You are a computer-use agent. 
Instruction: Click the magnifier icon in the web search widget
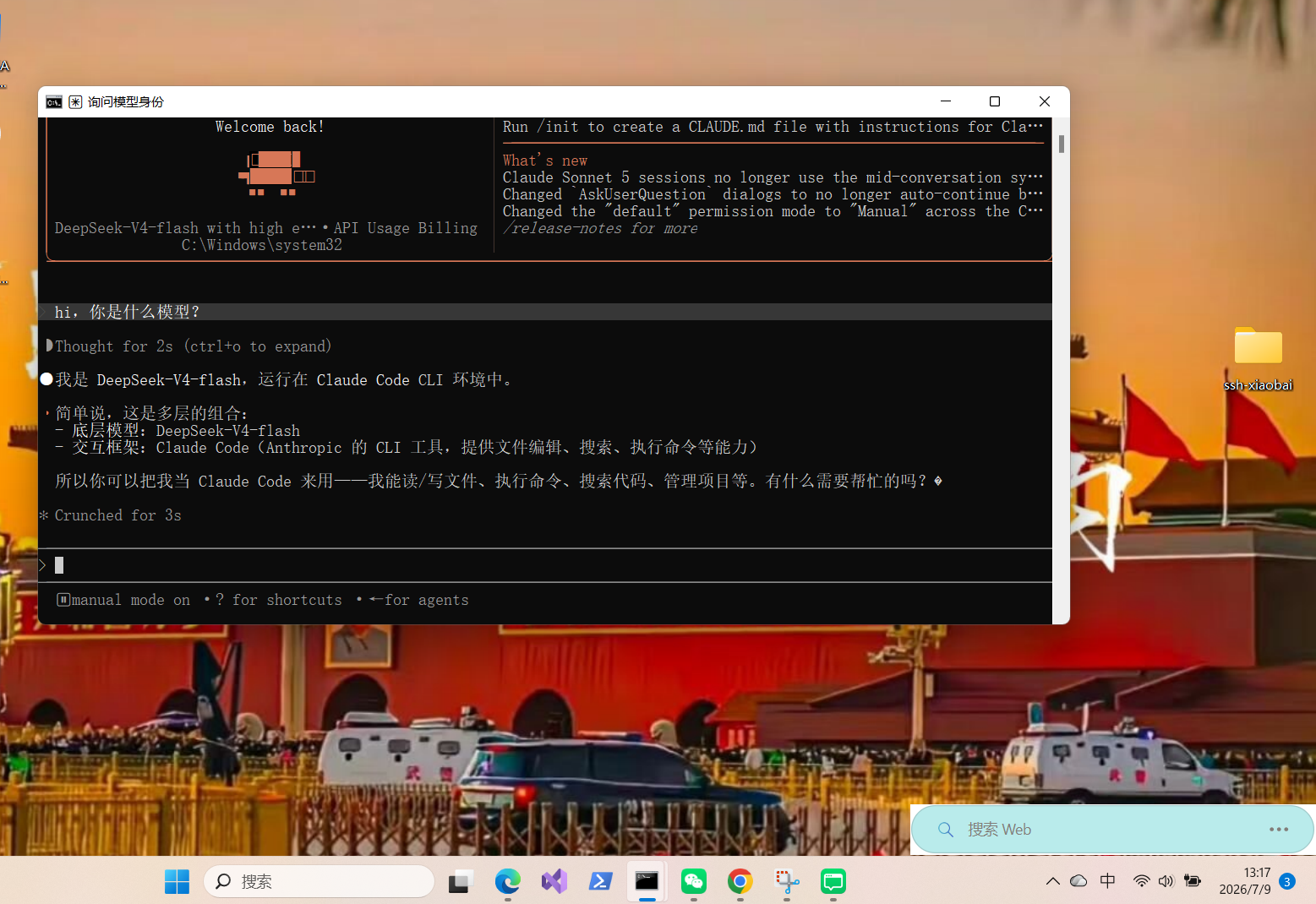pos(946,830)
